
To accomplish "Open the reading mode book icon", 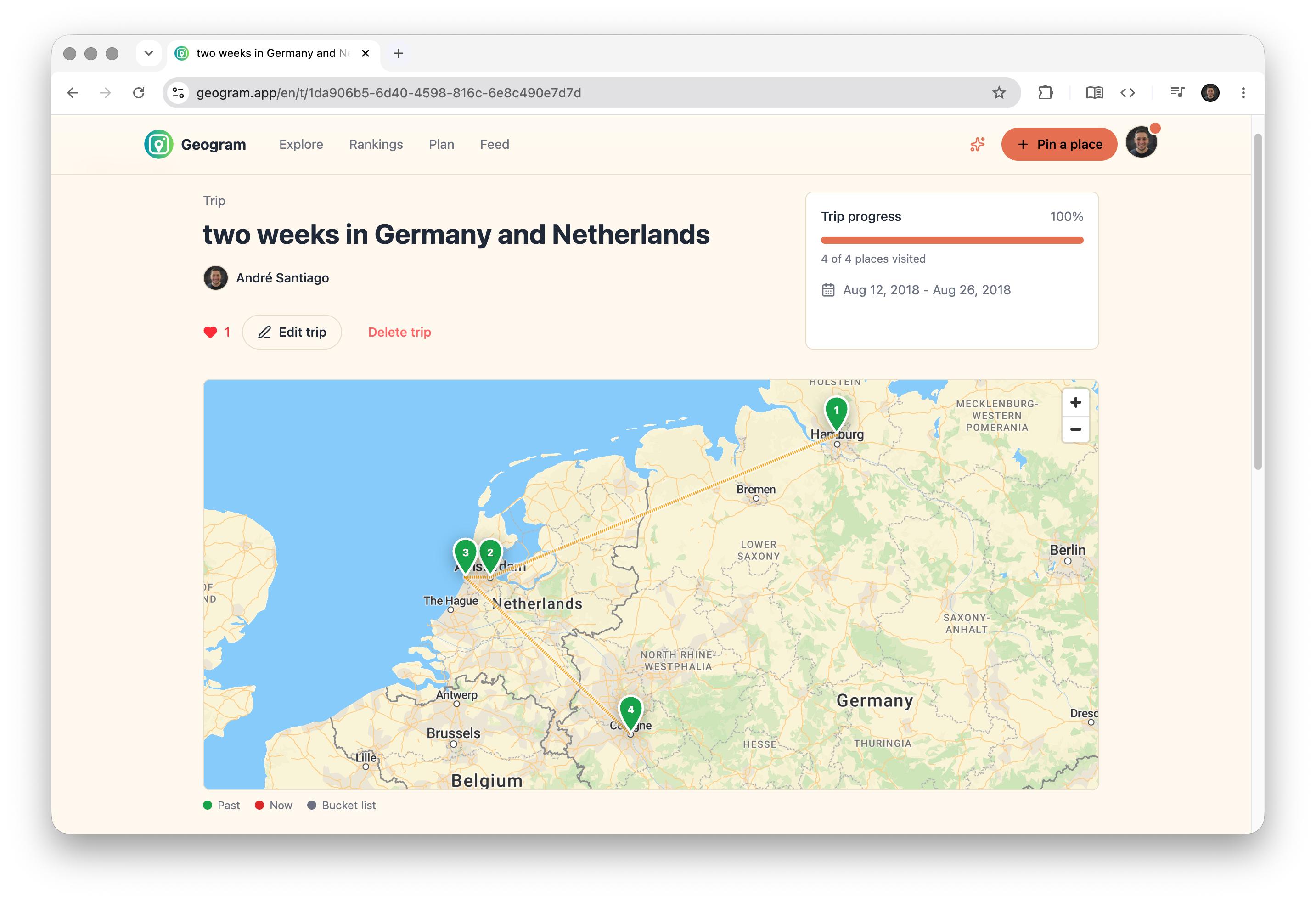I will 1094,93.
